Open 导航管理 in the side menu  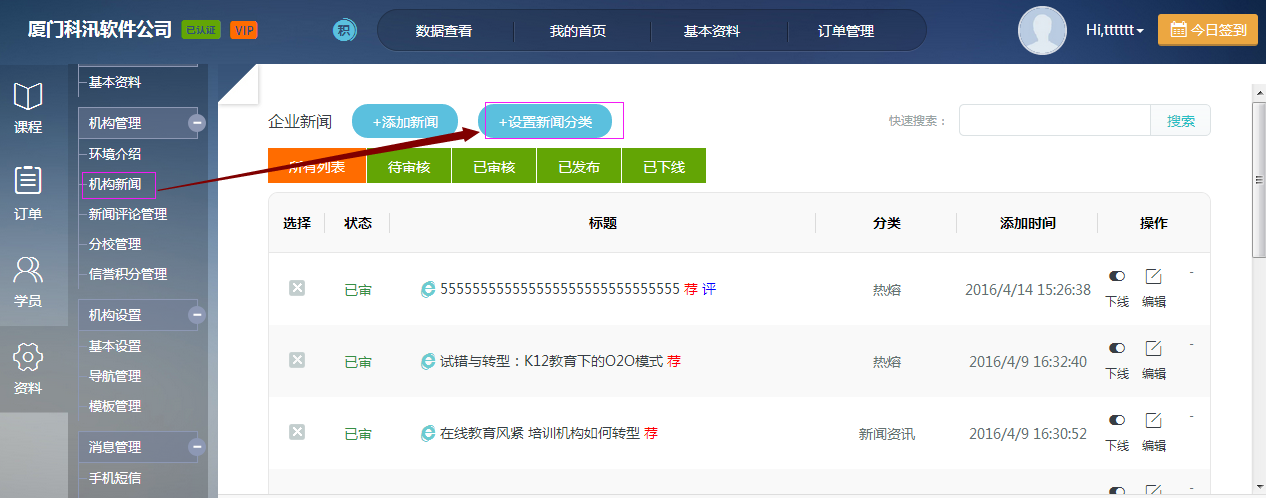click(x=115, y=376)
